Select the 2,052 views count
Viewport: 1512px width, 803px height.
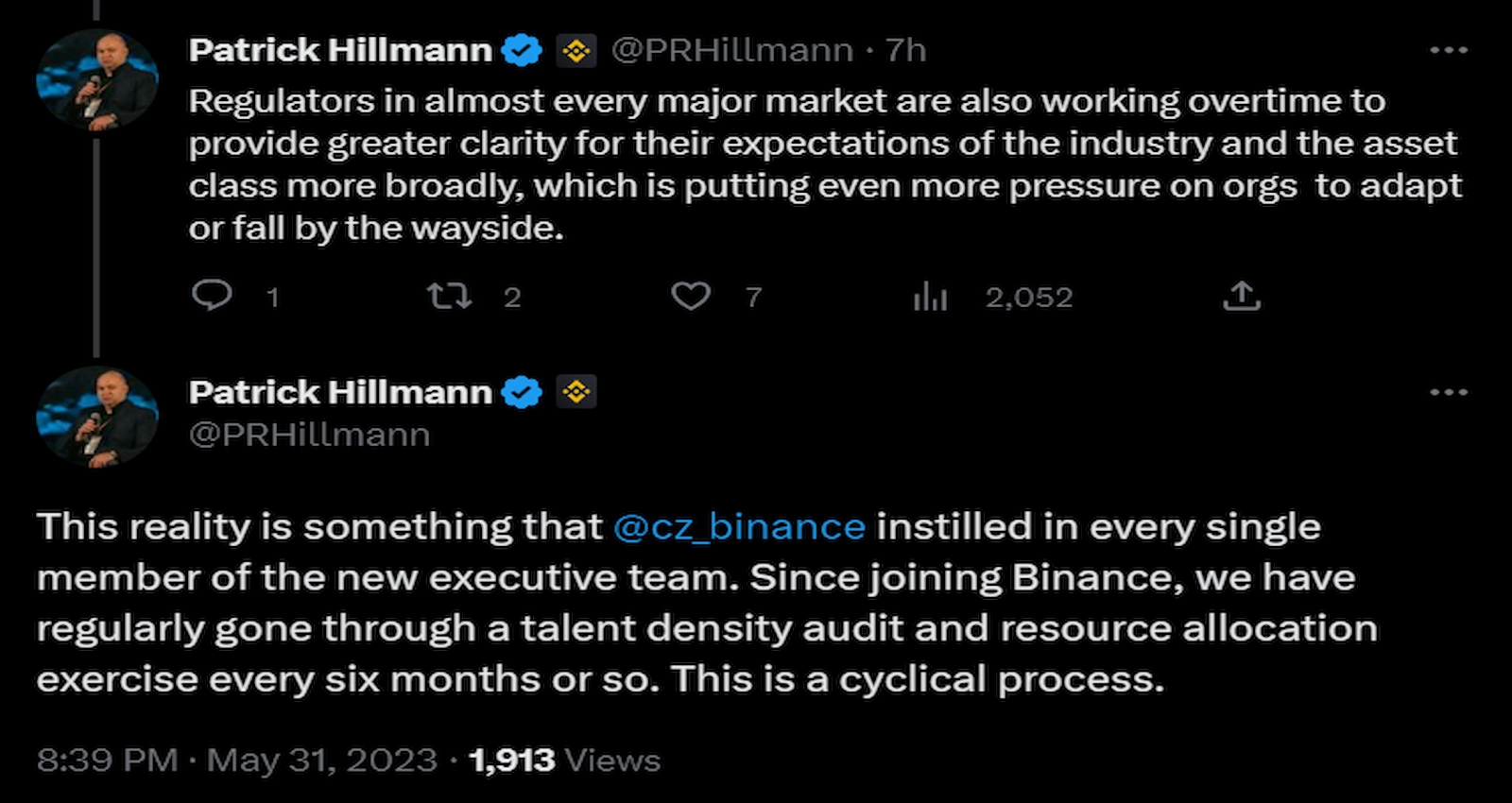[x=1028, y=297]
